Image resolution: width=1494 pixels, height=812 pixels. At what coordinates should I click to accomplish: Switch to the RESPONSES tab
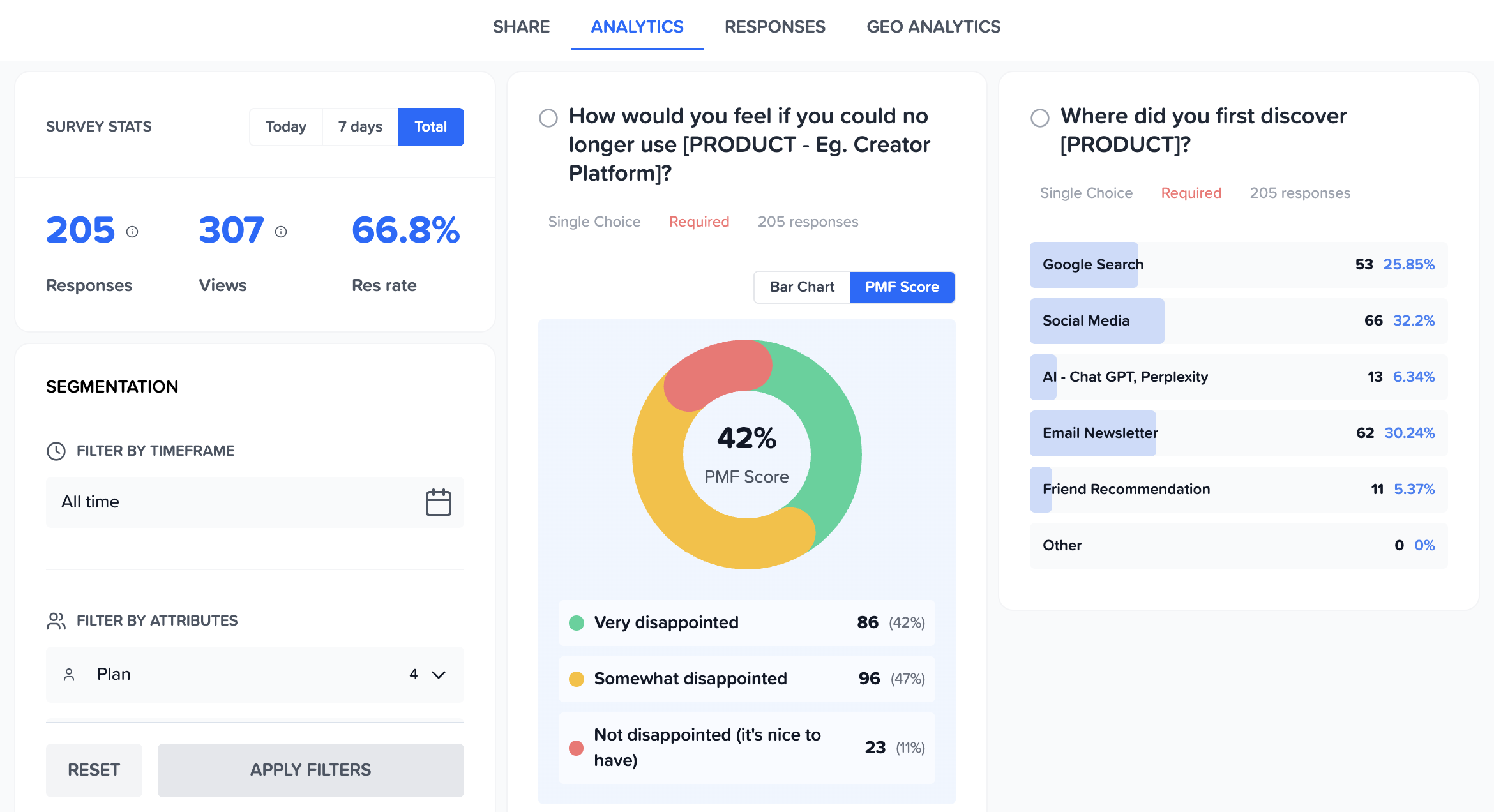tap(774, 27)
